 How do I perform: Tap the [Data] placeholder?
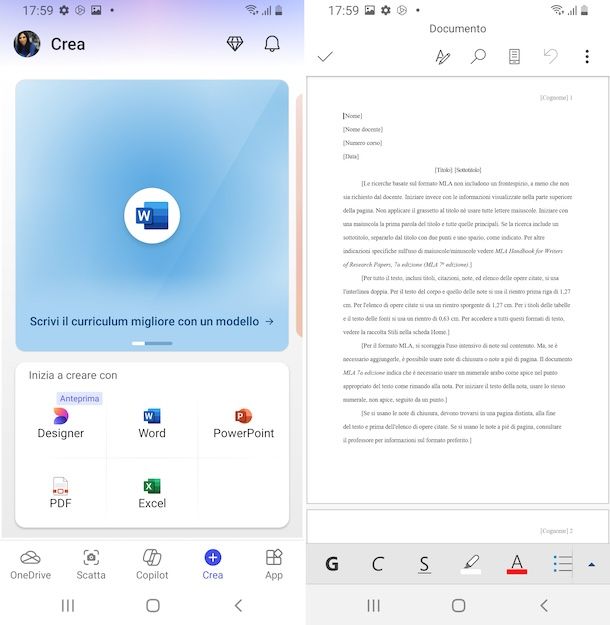click(351, 156)
